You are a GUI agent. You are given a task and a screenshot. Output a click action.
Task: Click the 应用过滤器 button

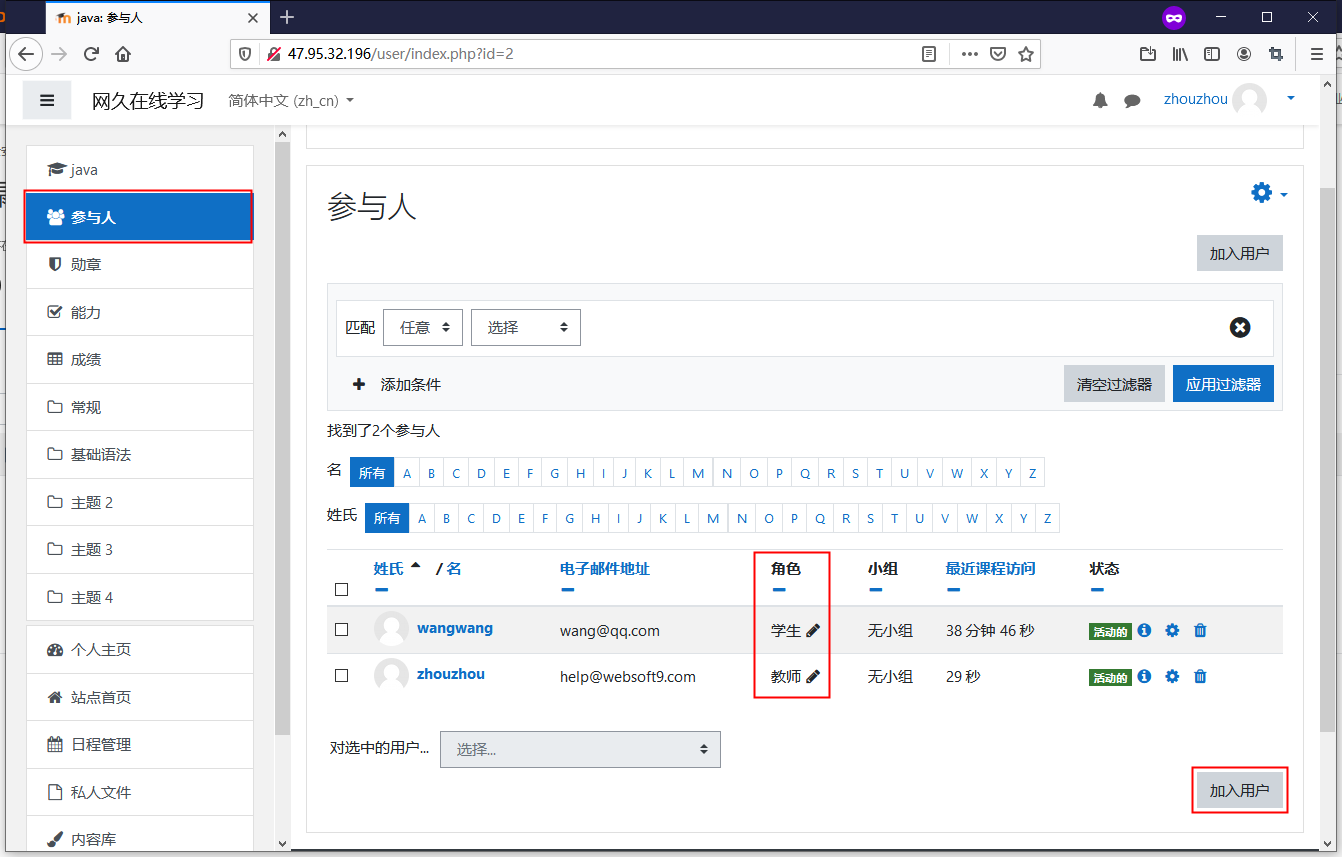[x=1223, y=384]
